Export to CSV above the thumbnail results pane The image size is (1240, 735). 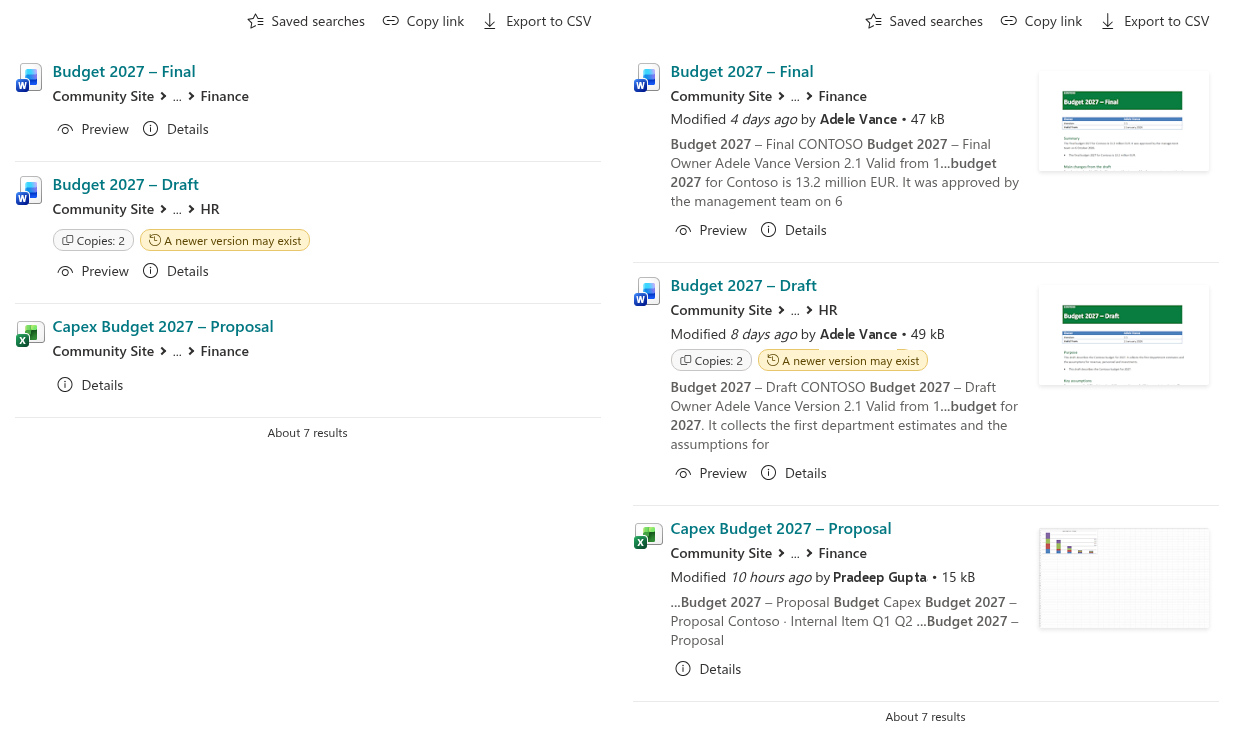[1155, 21]
